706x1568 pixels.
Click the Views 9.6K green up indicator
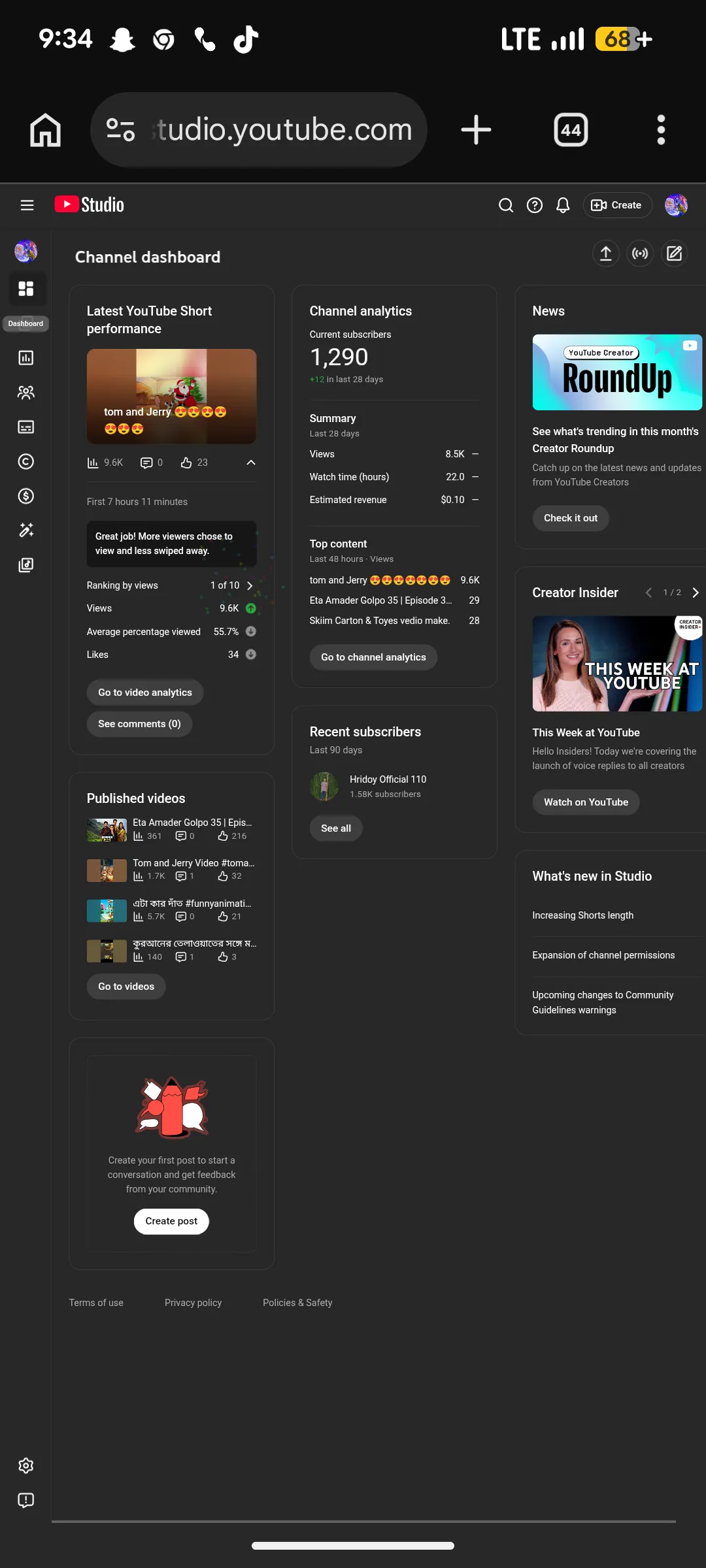(x=250, y=608)
